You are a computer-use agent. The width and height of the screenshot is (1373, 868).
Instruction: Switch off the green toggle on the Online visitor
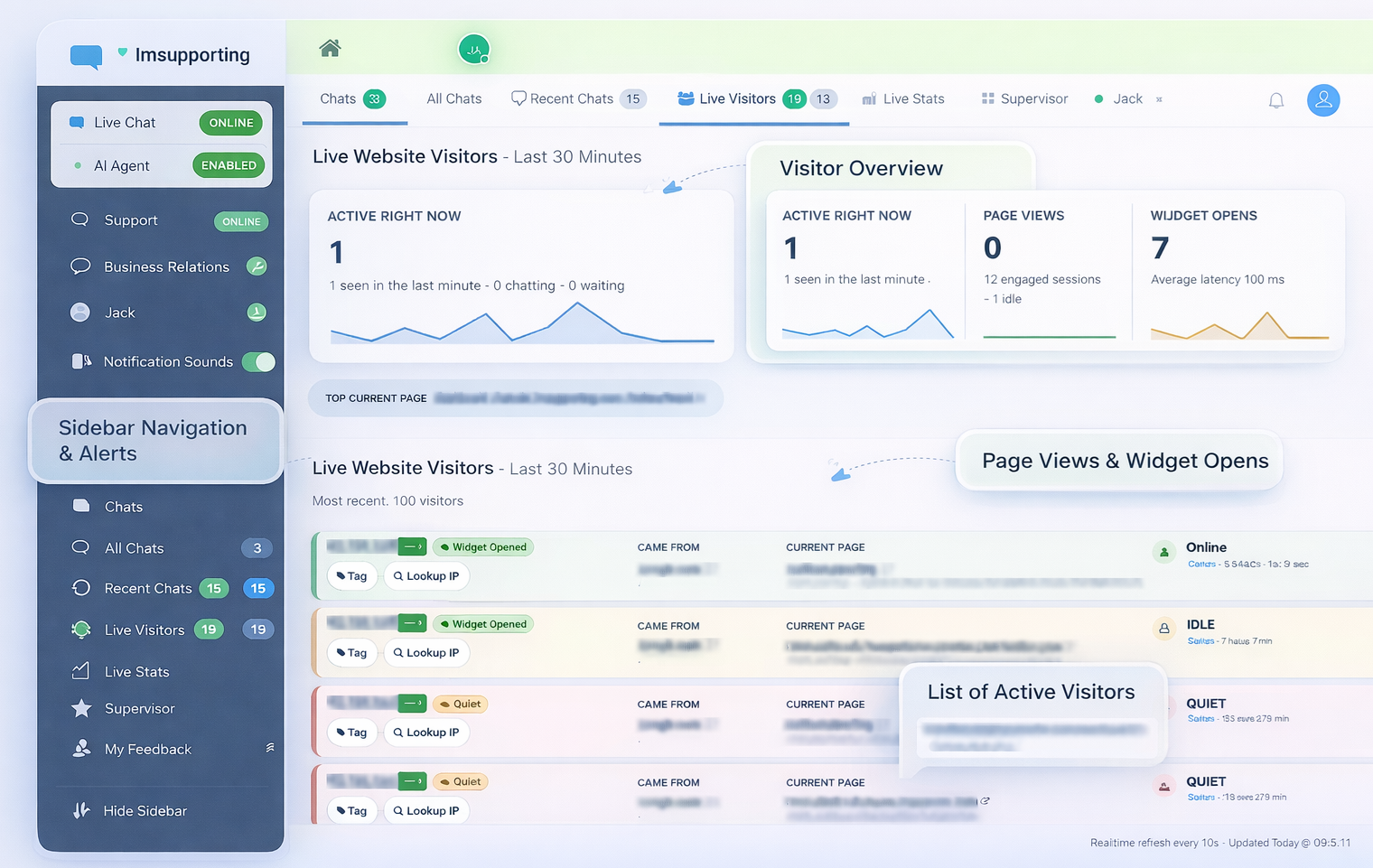(413, 546)
